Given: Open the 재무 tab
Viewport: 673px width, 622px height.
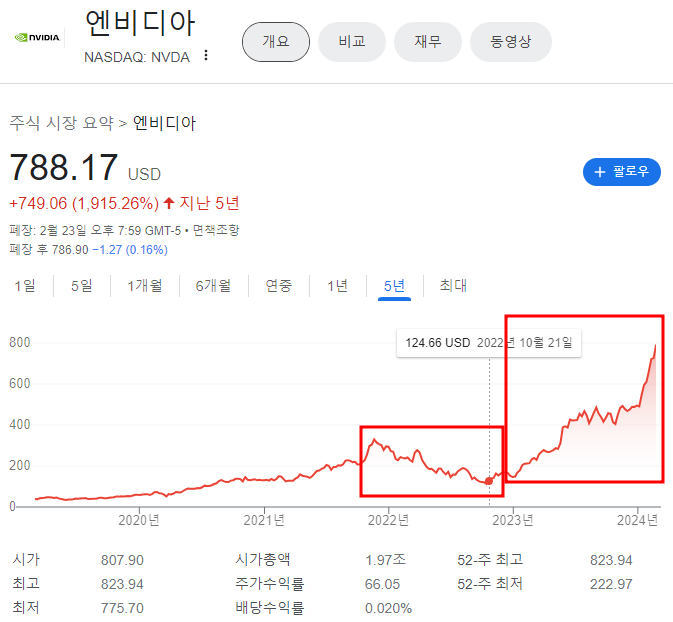Looking at the screenshot, I should (x=428, y=42).
